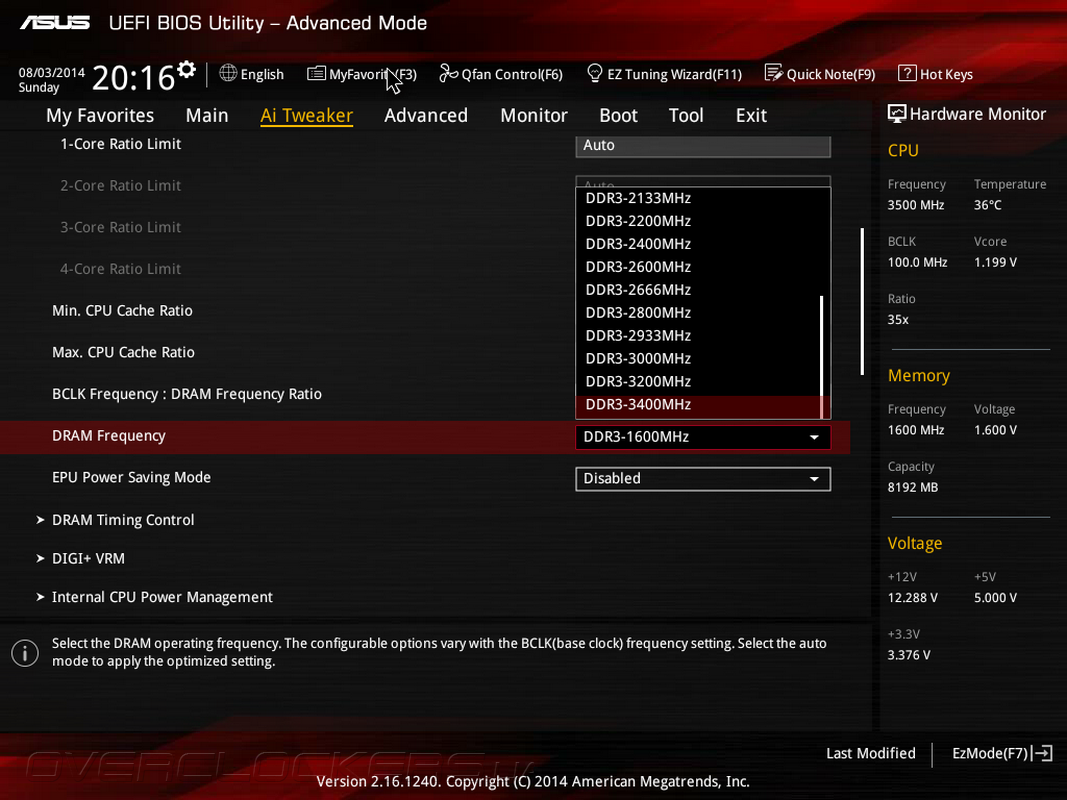
Task: Click CPU frequency value 3500 MHz
Action: pyautogui.click(x=915, y=205)
